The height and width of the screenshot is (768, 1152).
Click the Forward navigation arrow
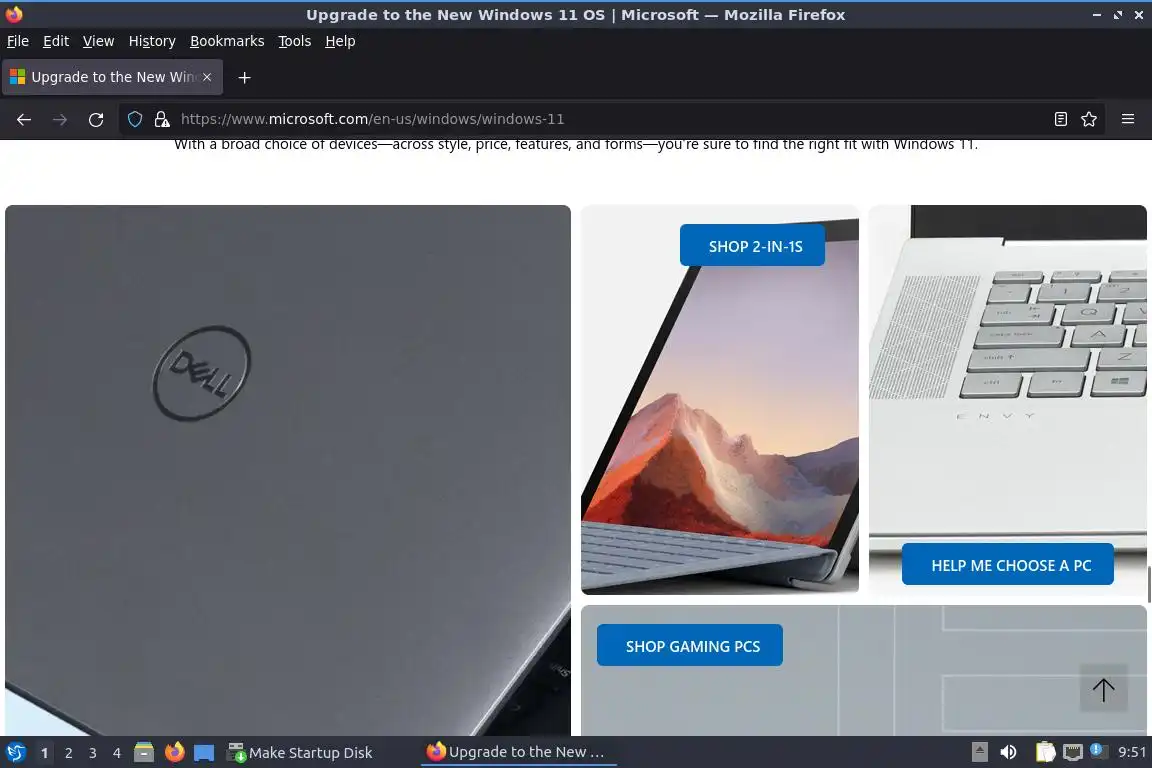60,119
